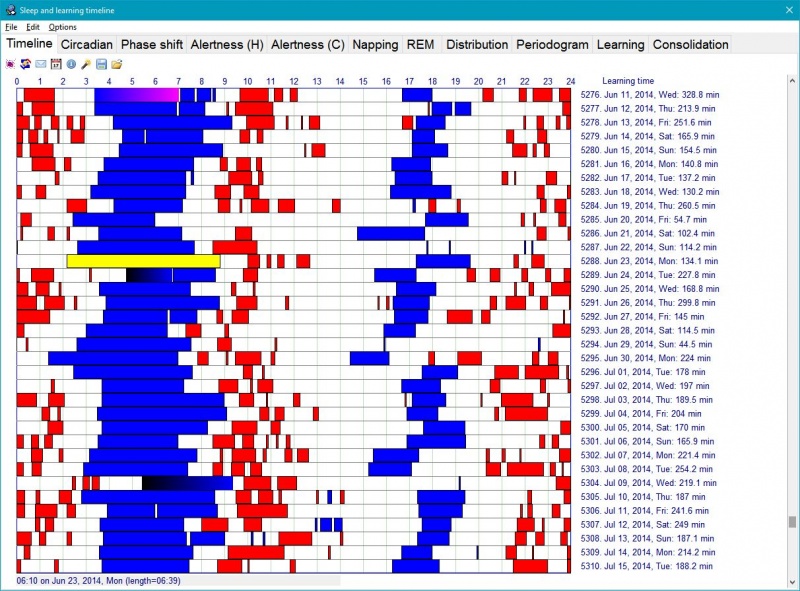Select the wand tool on the toolbar
This screenshot has height=591, width=800.
(85, 63)
